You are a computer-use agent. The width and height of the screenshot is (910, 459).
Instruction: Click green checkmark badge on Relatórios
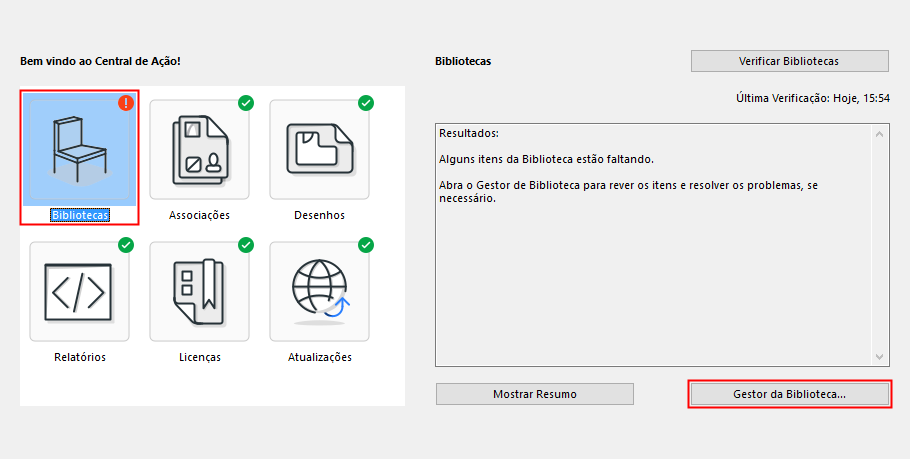(126, 245)
